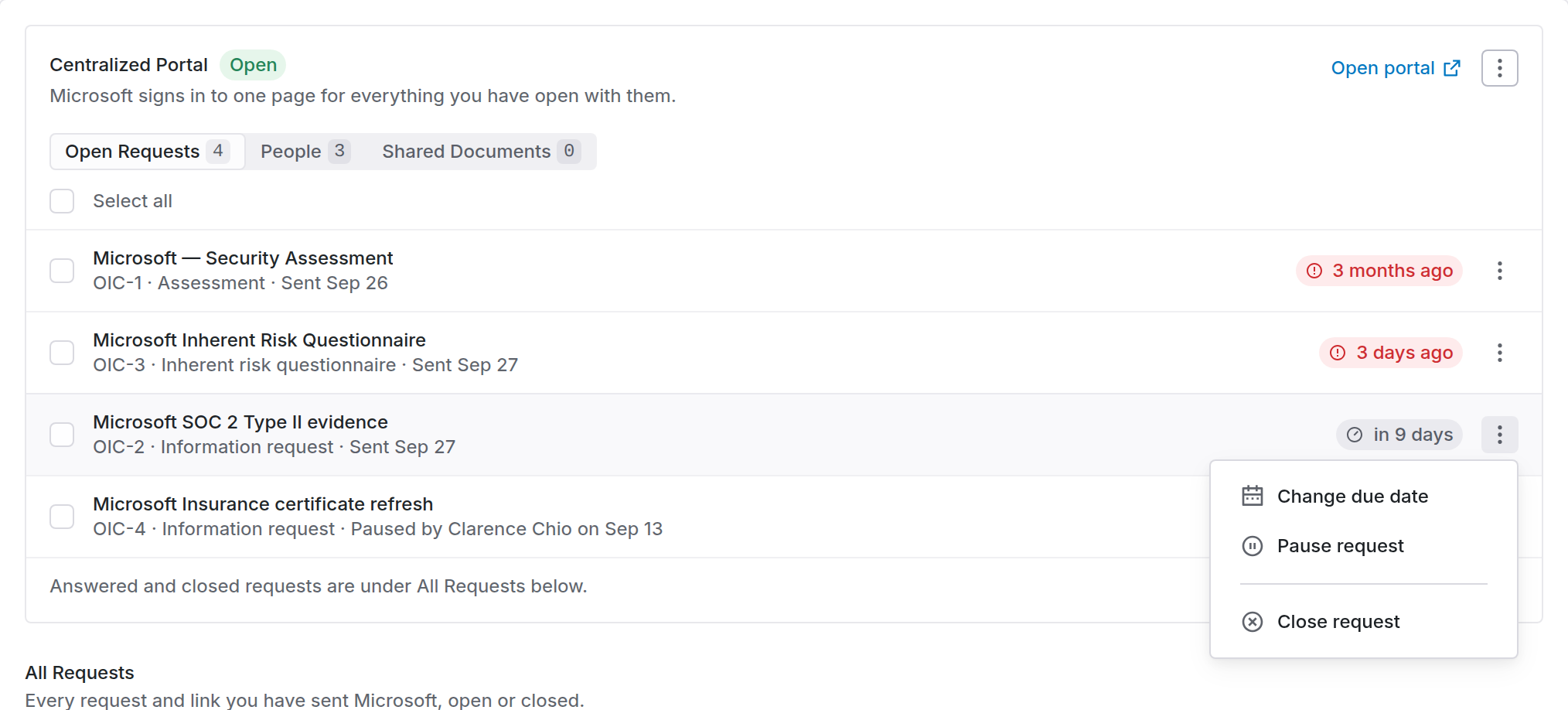Click the All Requests heading
The image size is (1568, 710).
80,673
